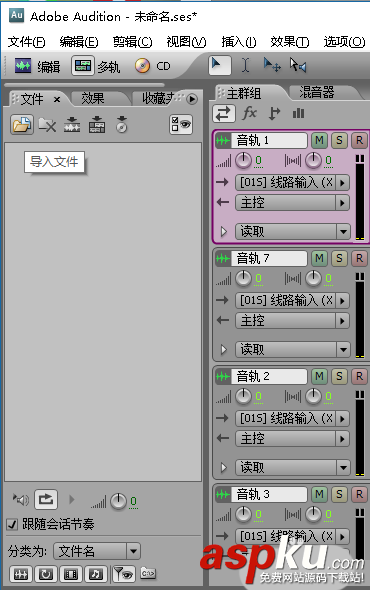
Task: Click the Insert into CD list icon
Action: point(121,125)
